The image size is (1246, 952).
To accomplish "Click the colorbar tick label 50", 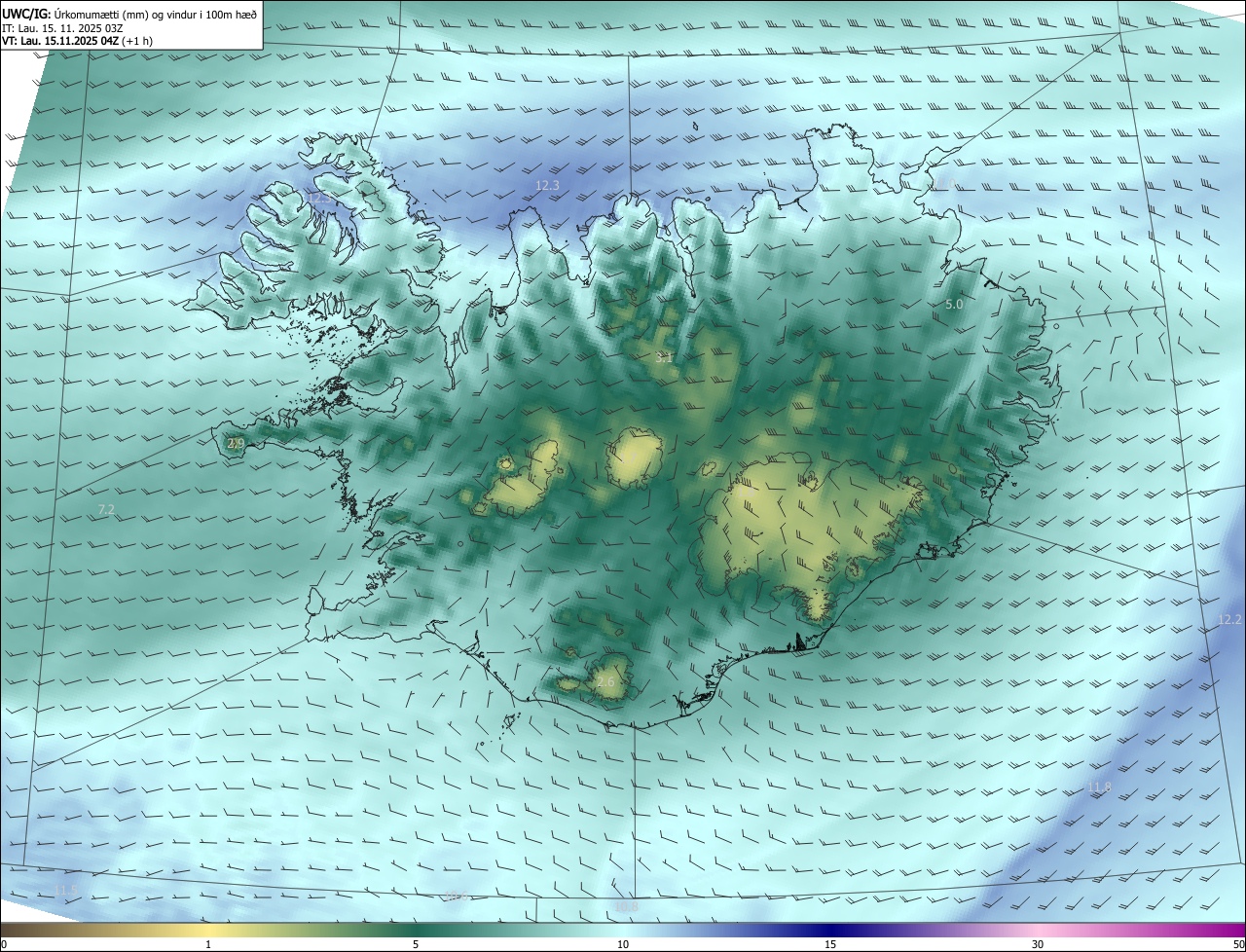I will click(x=1238, y=944).
